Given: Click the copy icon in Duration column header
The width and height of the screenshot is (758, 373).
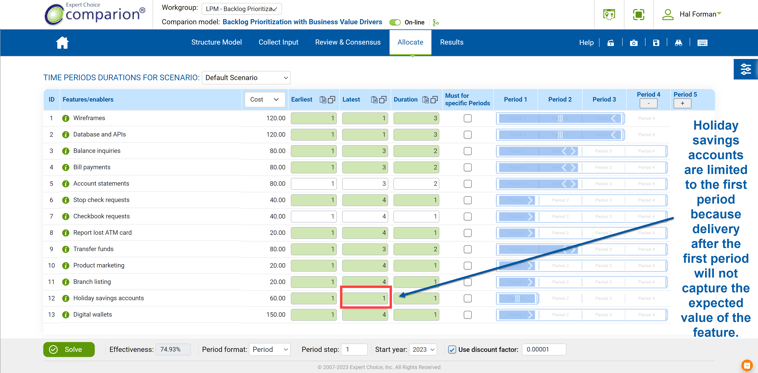Looking at the screenshot, I should pos(434,100).
